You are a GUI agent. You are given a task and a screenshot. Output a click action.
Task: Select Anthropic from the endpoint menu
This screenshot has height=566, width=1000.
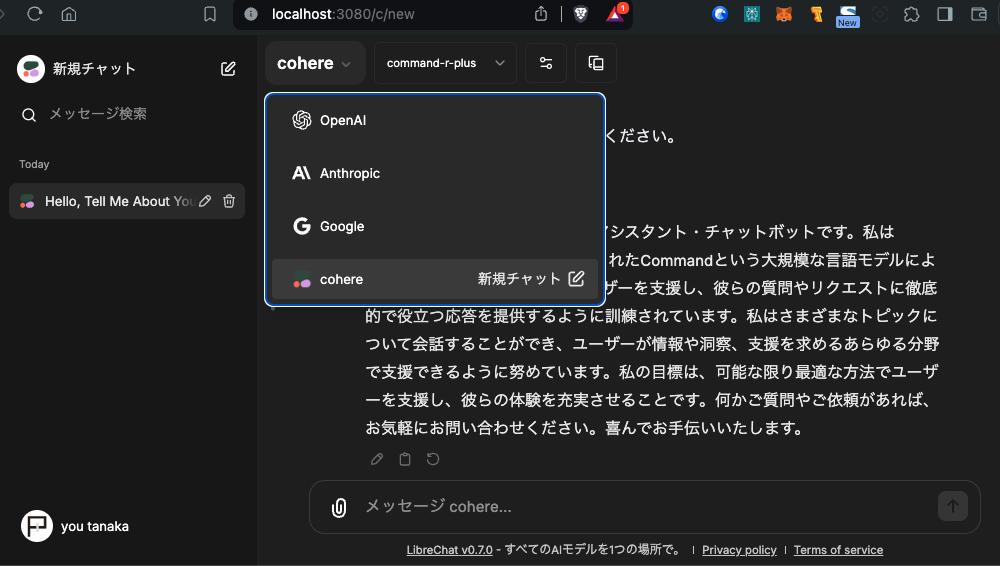click(x=435, y=173)
